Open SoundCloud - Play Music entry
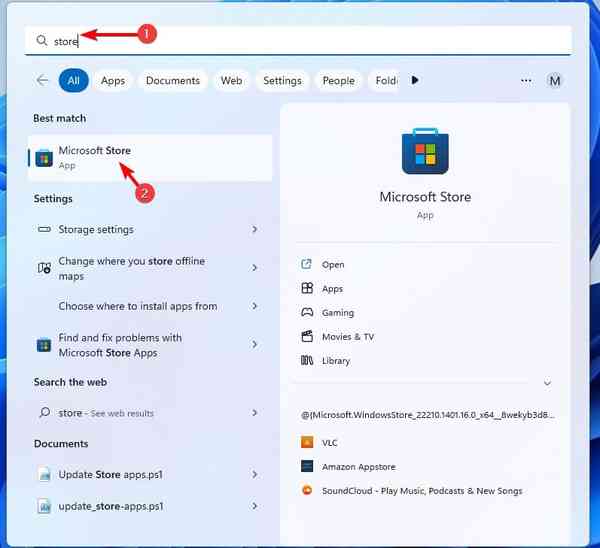Viewport: 600px width, 548px height. pos(422,491)
